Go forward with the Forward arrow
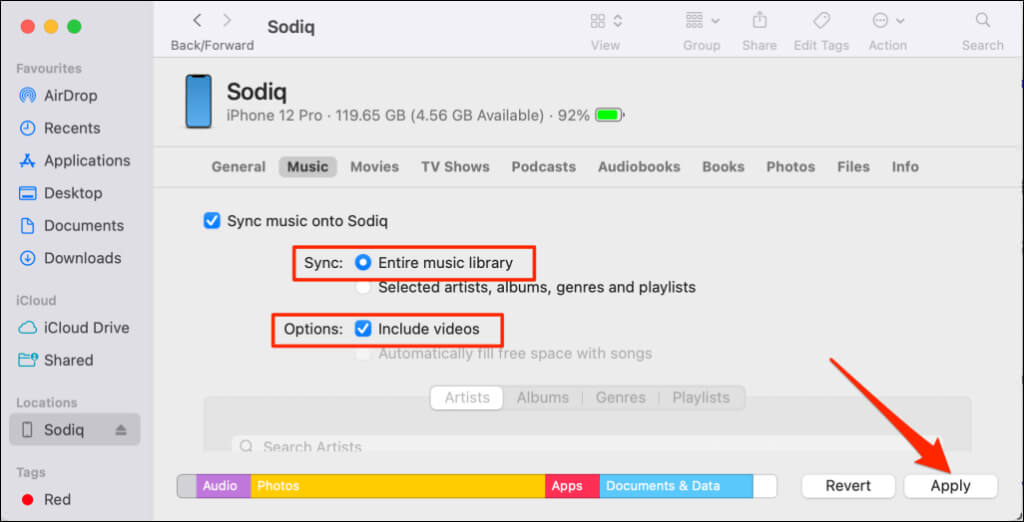 click(x=227, y=20)
